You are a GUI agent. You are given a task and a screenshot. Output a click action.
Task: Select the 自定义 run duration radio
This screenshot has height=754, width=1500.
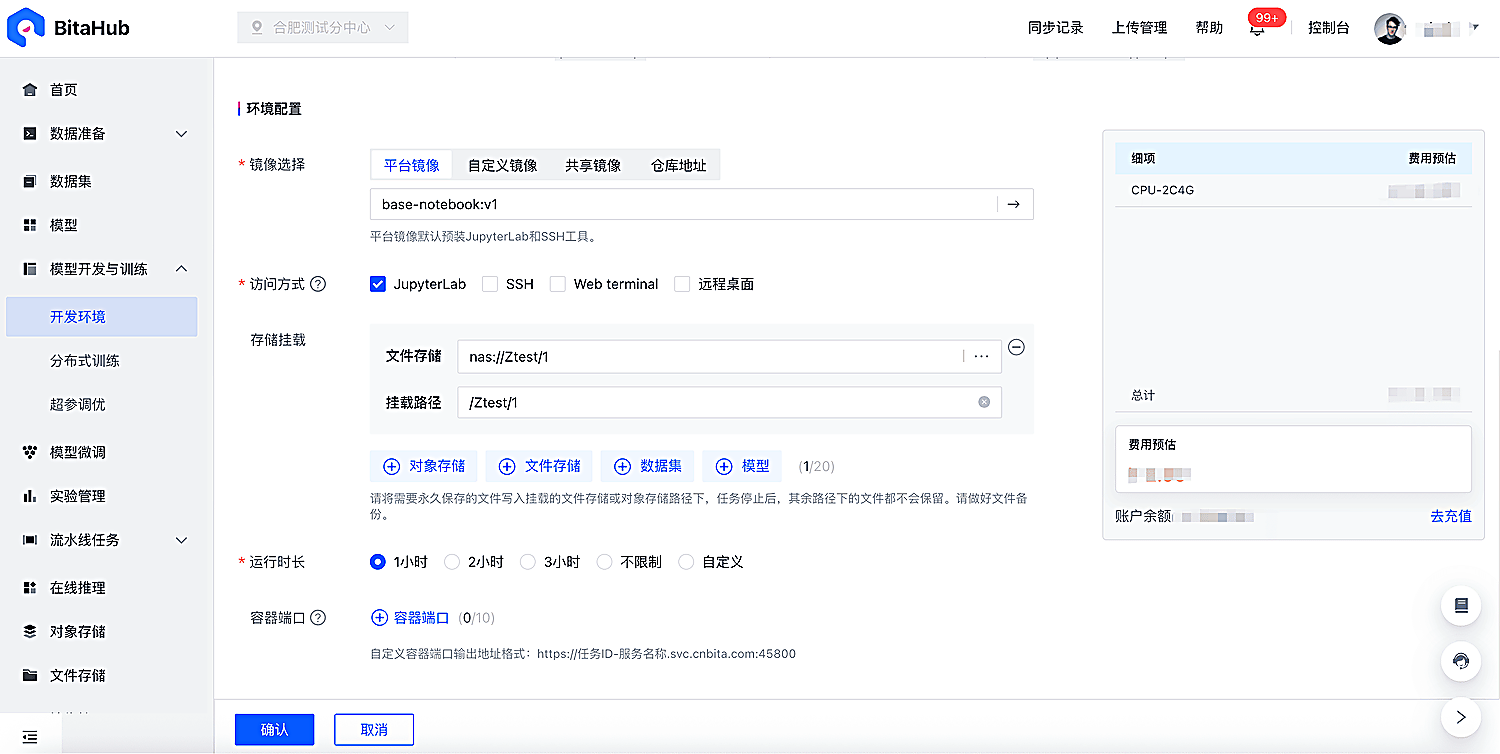point(686,562)
